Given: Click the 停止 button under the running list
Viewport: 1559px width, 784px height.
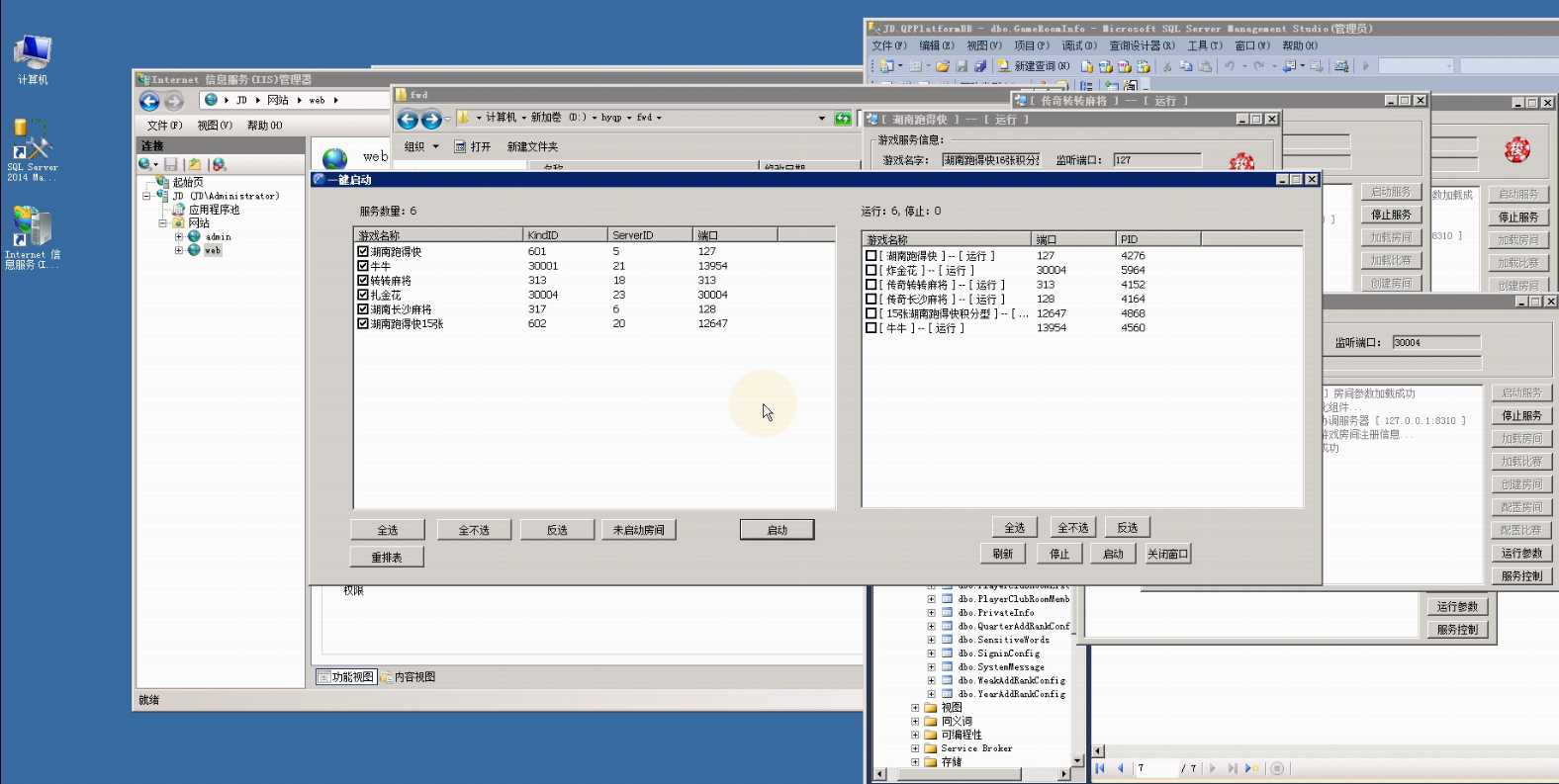Looking at the screenshot, I should [x=1059, y=554].
